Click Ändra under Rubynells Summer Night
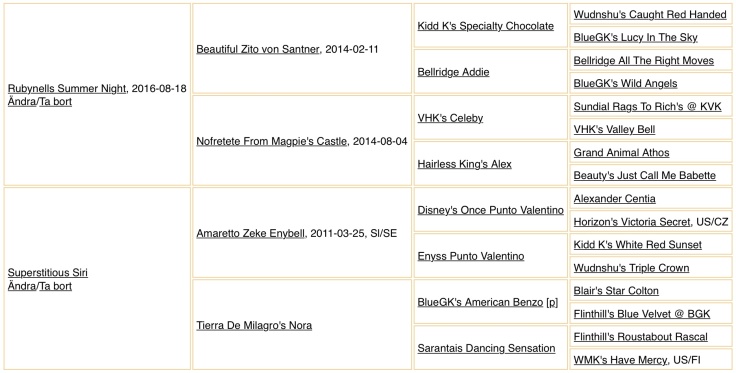736x373 pixels. 22,101
